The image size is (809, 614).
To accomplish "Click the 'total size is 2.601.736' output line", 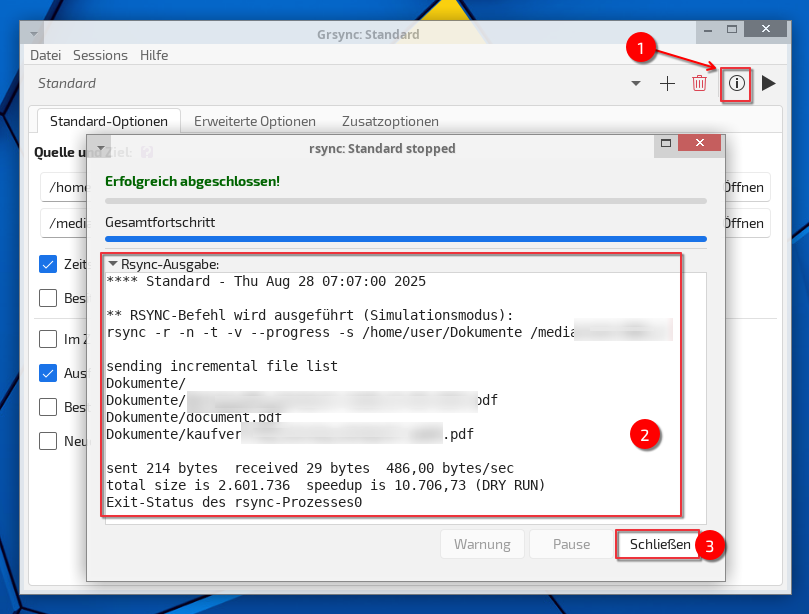I will [x=326, y=485].
